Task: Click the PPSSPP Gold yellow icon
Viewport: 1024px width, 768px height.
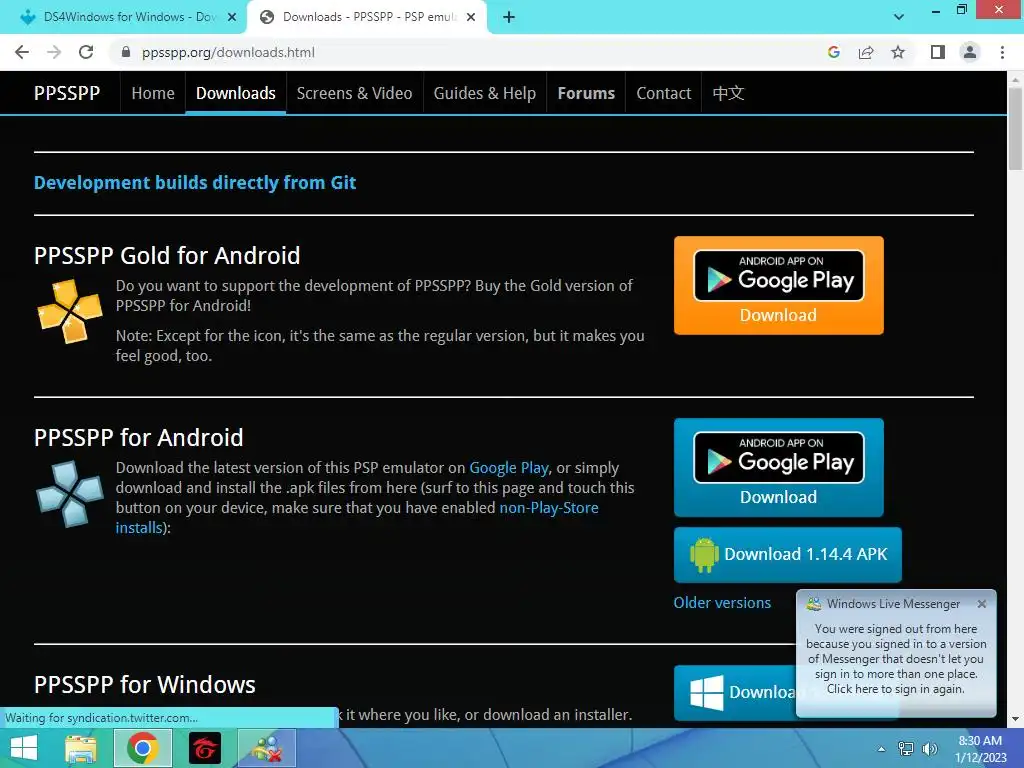Action: (x=69, y=311)
